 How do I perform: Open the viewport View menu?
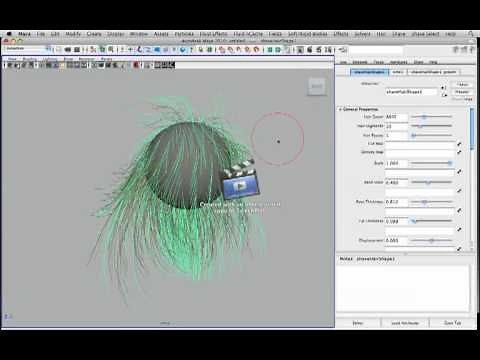point(12,59)
